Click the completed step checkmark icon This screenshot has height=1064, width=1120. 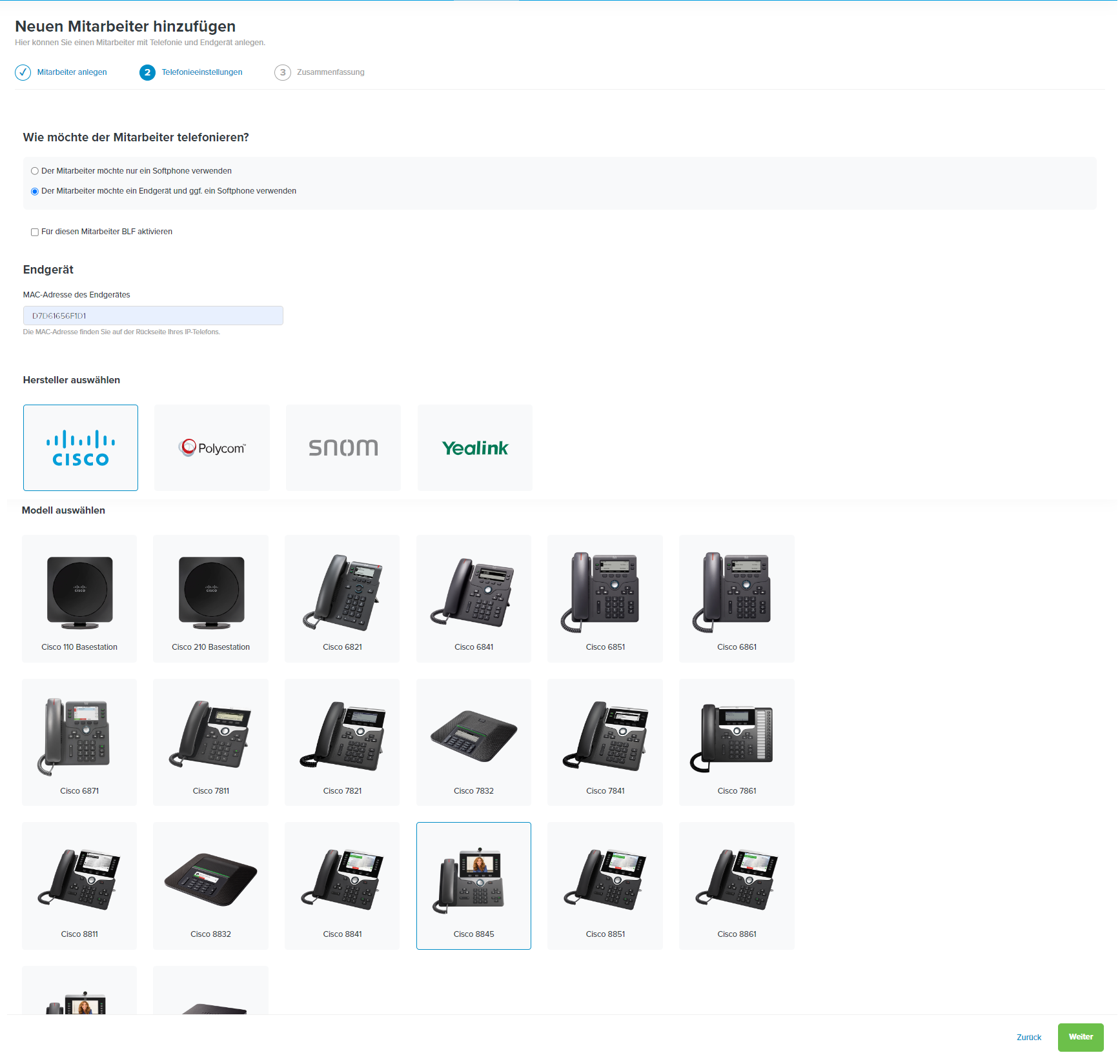tap(23, 72)
